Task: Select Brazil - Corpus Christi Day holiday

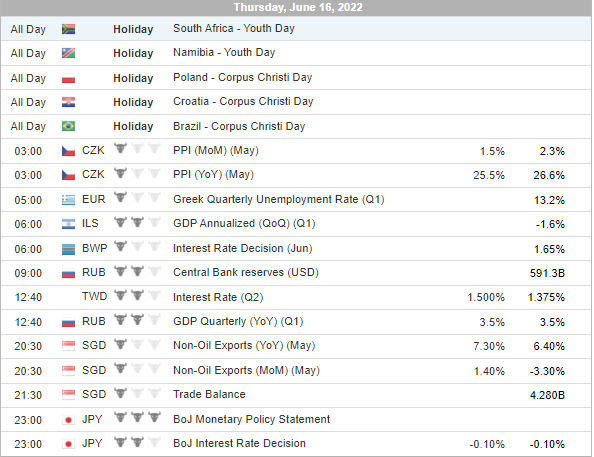Action: point(239,126)
